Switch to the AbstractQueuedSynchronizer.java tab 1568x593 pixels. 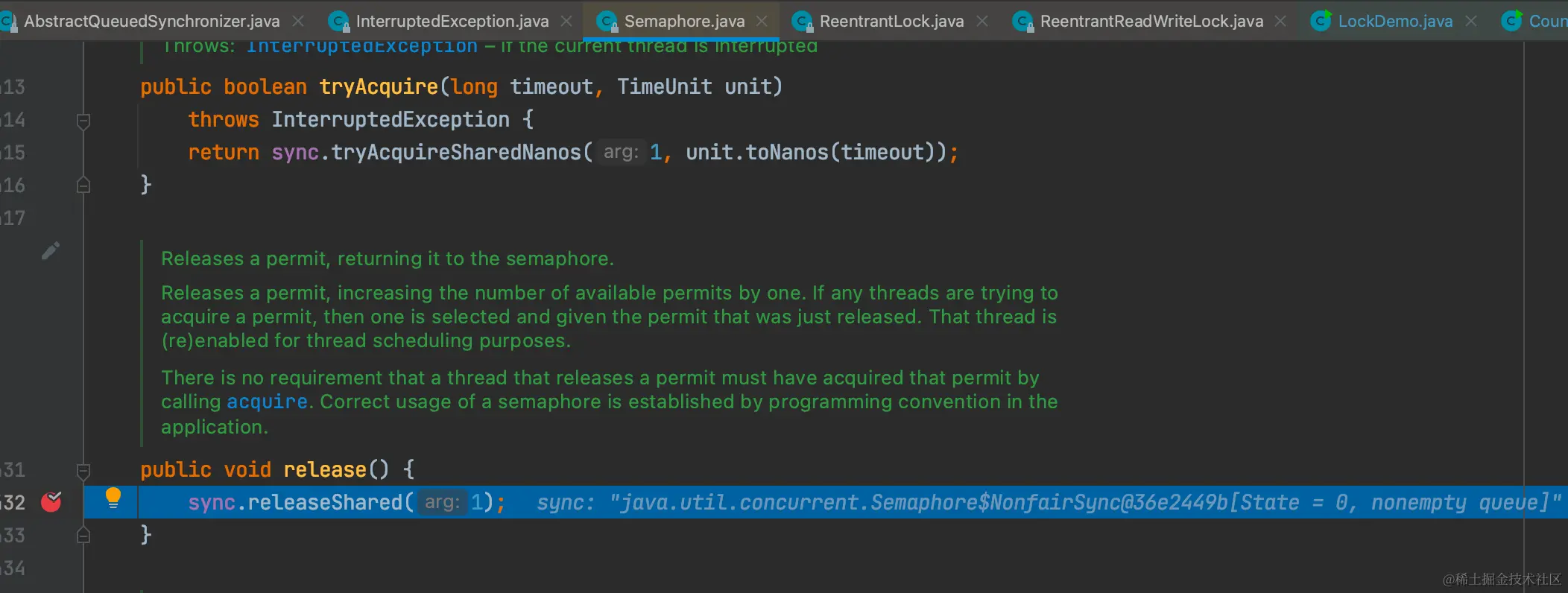[151, 21]
